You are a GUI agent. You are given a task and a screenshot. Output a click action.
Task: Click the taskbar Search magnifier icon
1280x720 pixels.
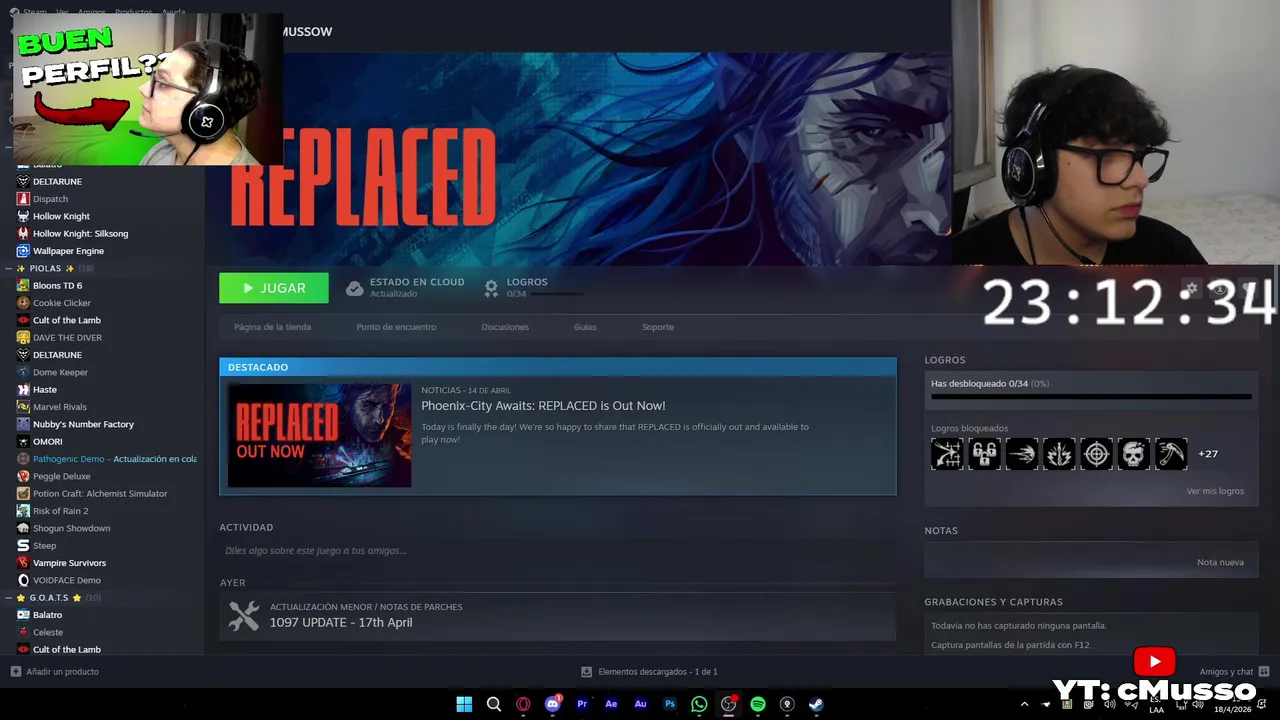point(494,704)
